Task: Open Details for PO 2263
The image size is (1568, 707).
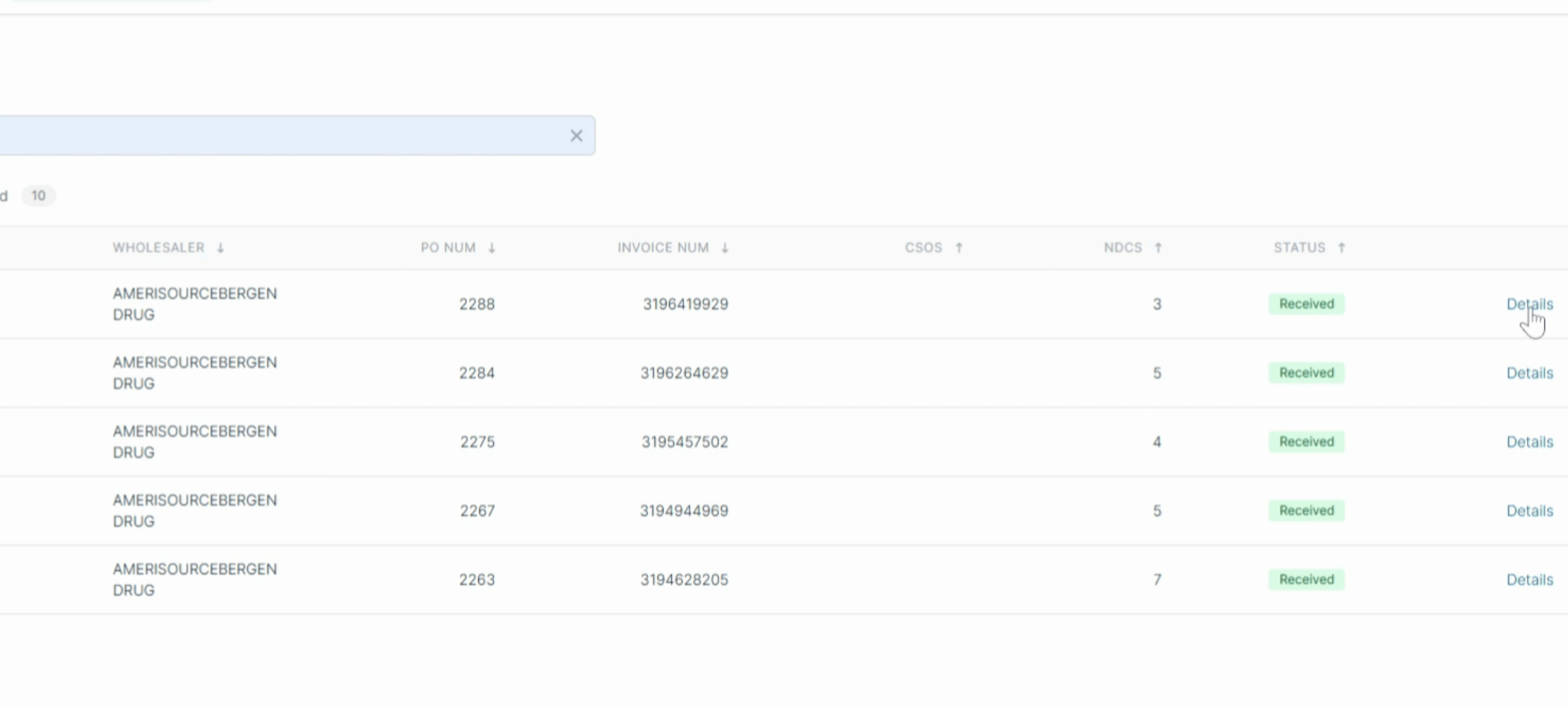Action: point(1529,579)
